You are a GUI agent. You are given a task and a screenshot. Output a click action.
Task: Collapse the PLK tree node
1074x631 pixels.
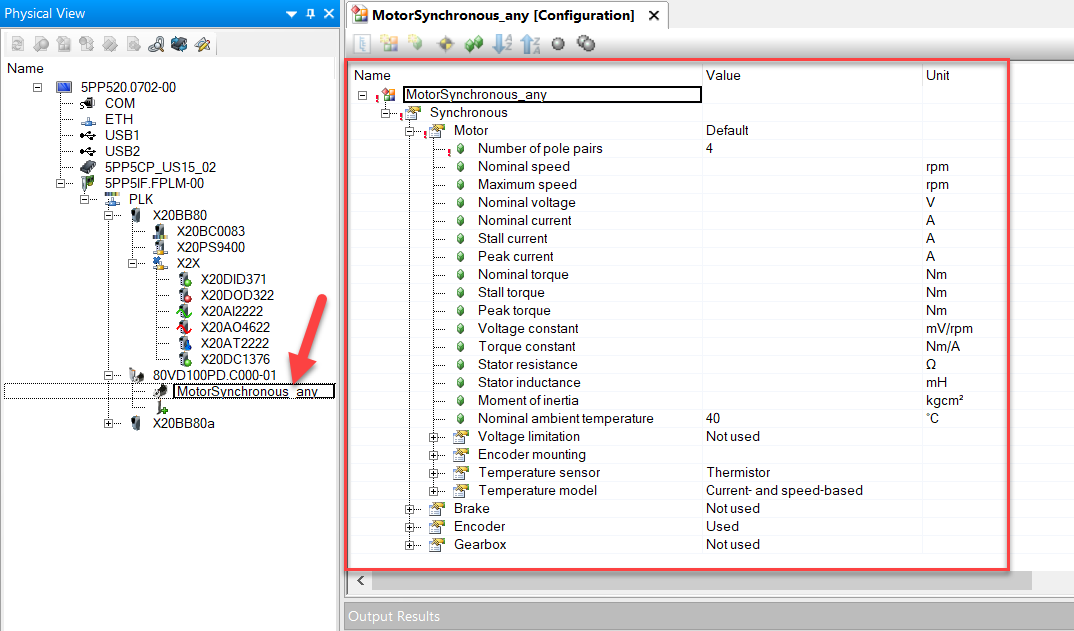85,199
